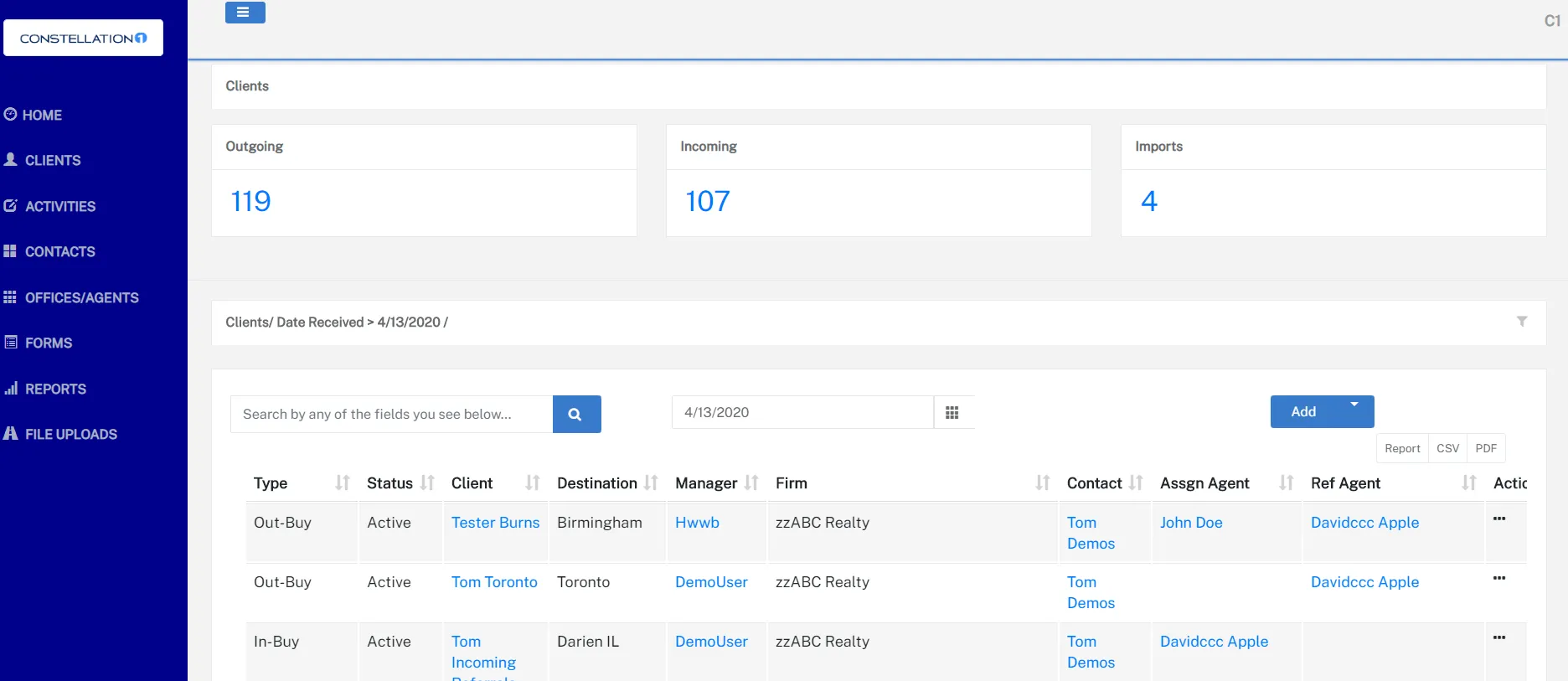Click the Outgoing count 119
Screen dimensions: 1568x681
click(x=250, y=201)
